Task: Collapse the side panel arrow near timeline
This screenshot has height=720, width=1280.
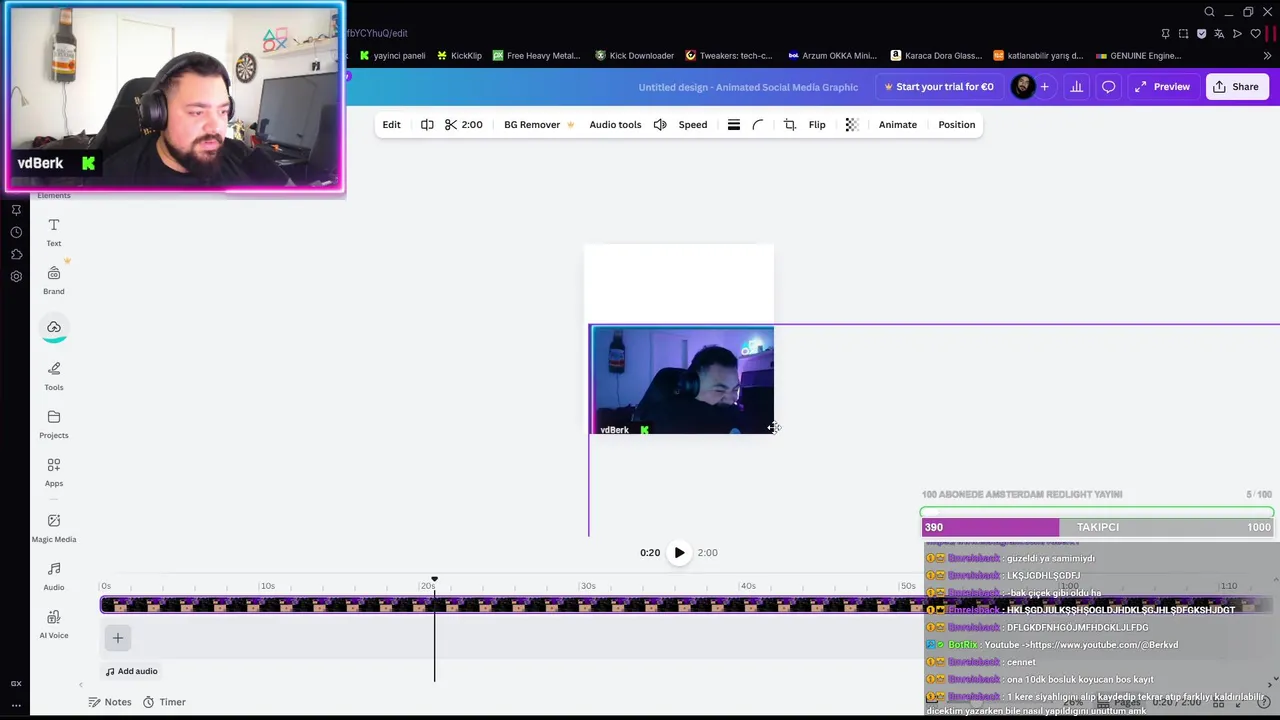Action: [x=81, y=685]
